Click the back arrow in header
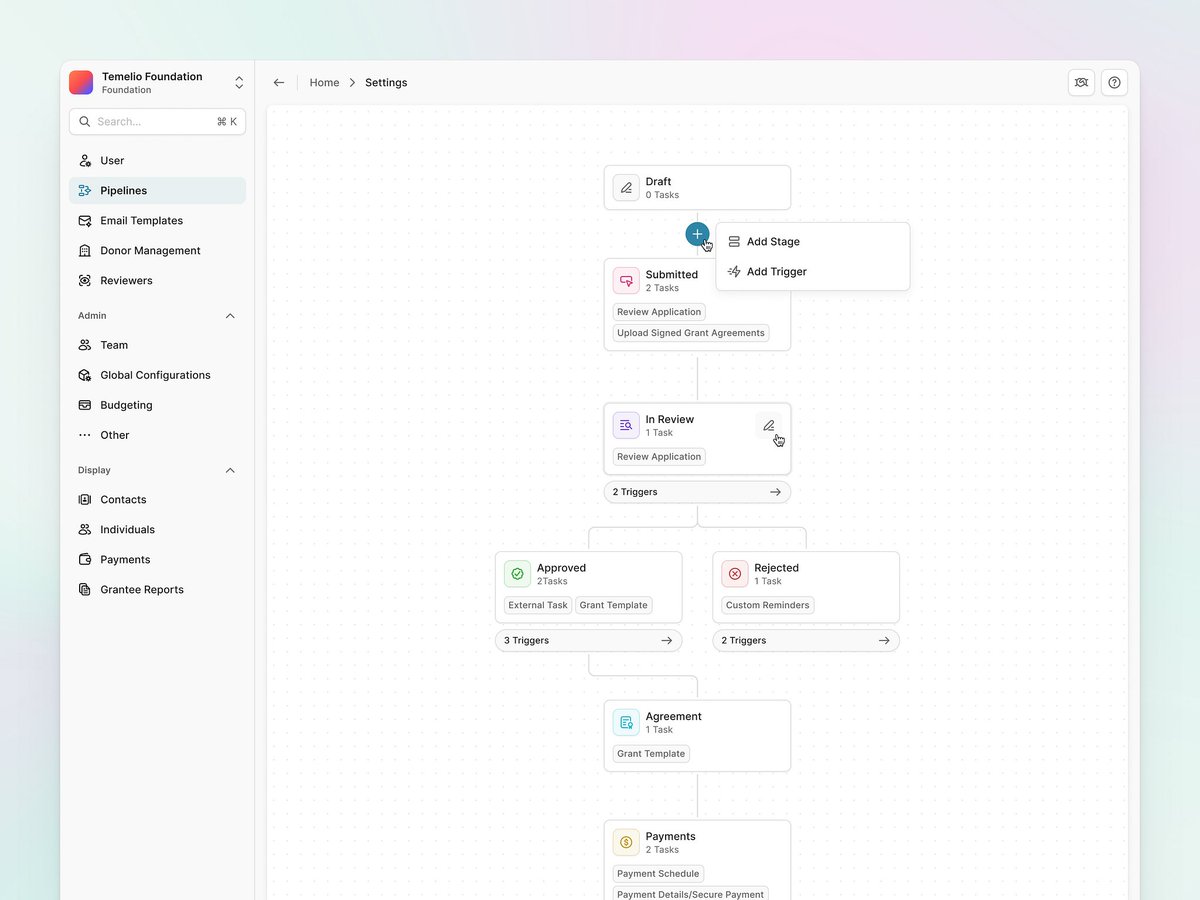This screenshot has height=900, width=1200. [279, 83]
